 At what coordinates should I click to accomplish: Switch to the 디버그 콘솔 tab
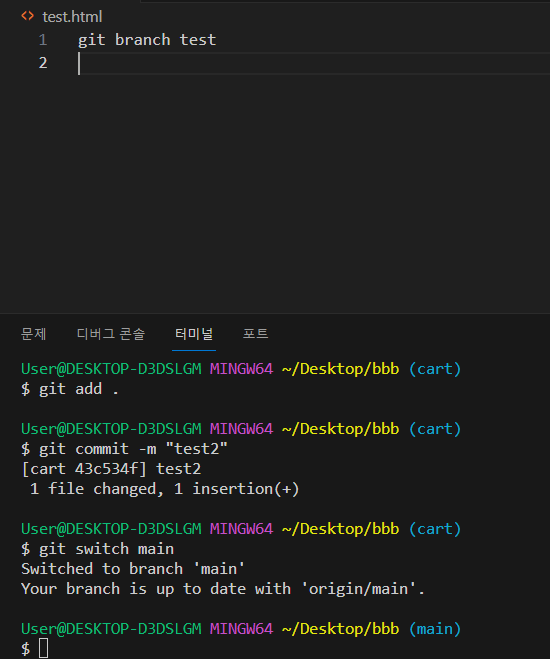click(111, 334)
